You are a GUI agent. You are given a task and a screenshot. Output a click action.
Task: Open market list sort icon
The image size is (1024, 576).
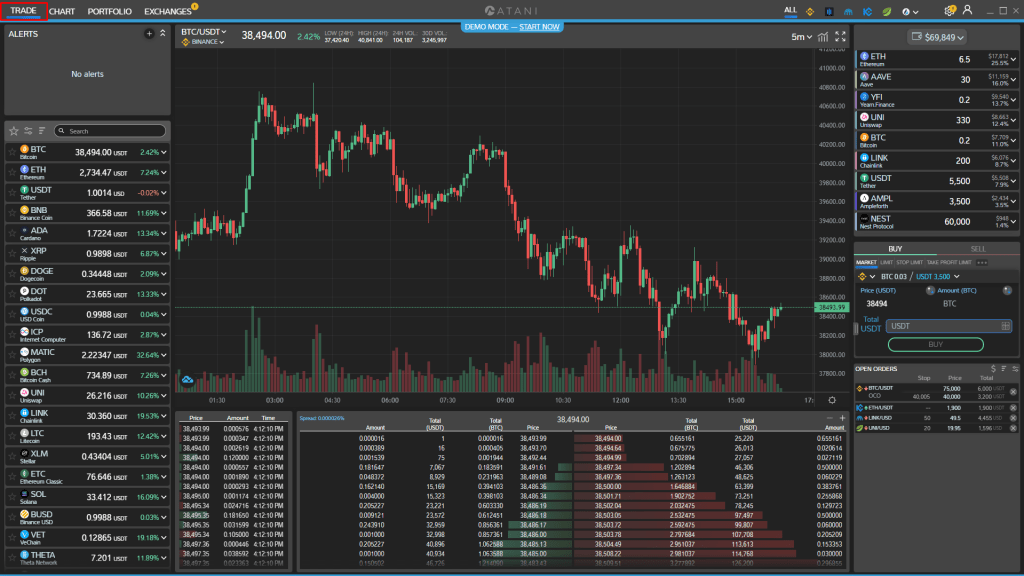coord(42,131)
